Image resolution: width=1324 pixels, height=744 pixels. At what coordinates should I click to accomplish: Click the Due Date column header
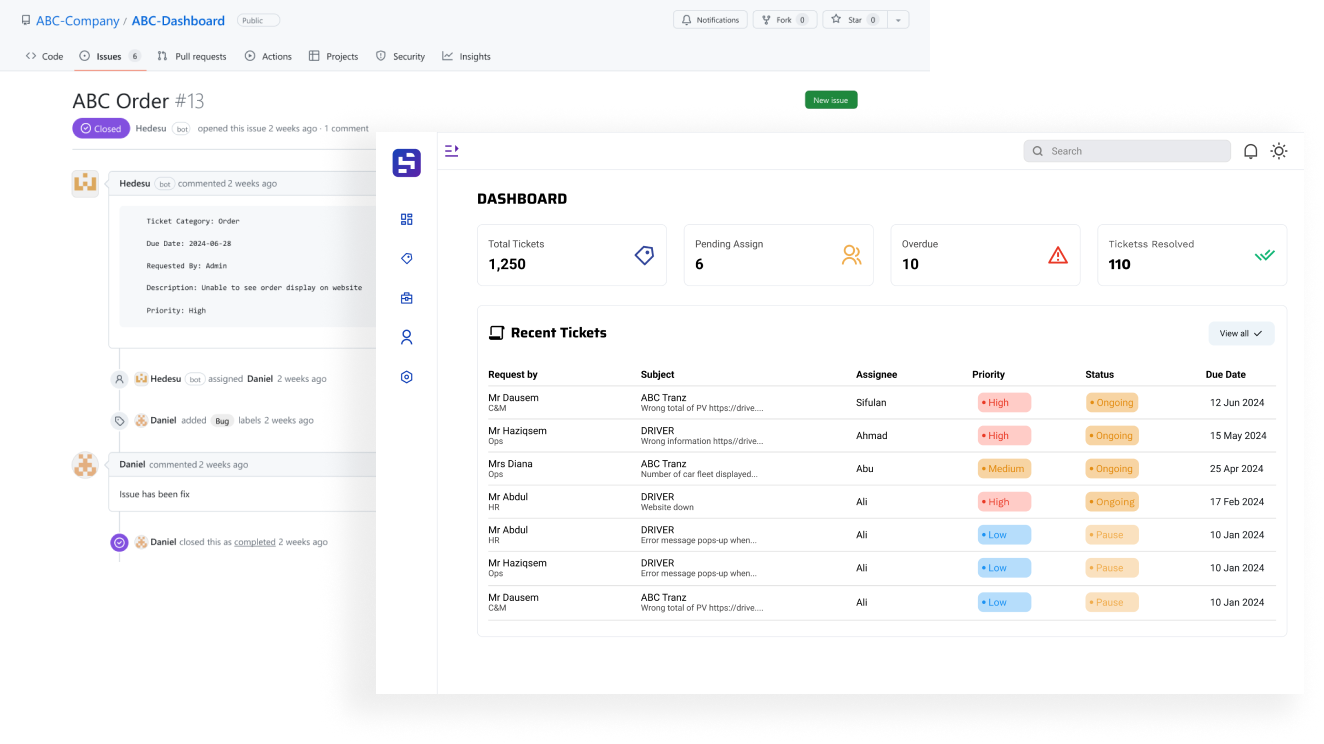(x=1226, y=374)
